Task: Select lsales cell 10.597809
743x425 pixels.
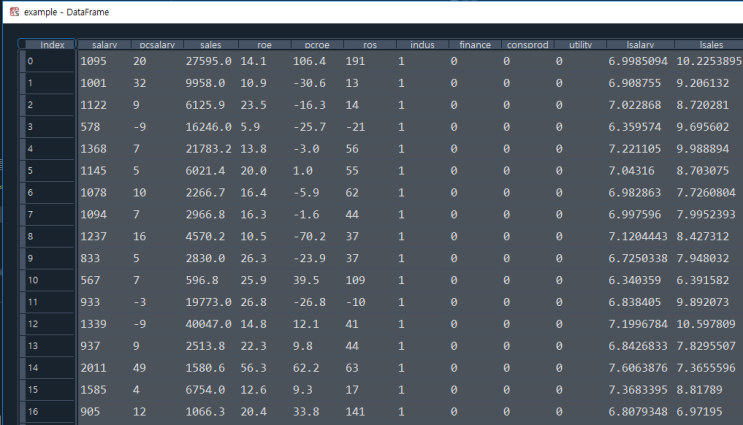Action: [706, 324]
